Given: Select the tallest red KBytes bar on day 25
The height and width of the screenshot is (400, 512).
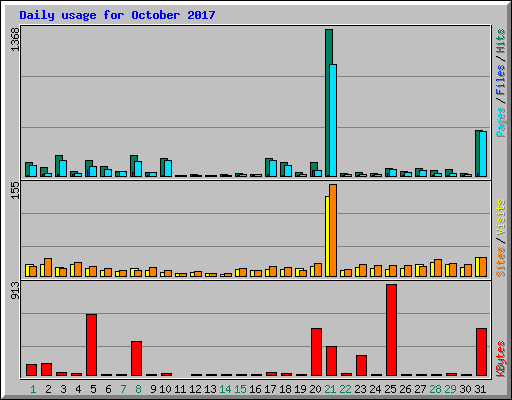Looking at the screenshot, I should (x=391, y=330).
